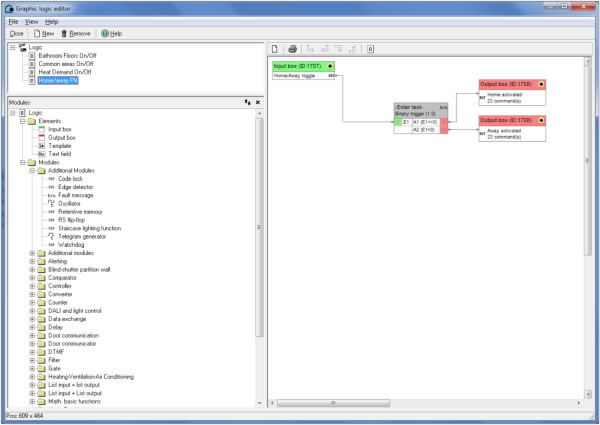Image resolution: width=600 pixels, height=425 pixels.
Task: Select Heat Demand On/Off logic sheet
Action: [x=65, y=72]
